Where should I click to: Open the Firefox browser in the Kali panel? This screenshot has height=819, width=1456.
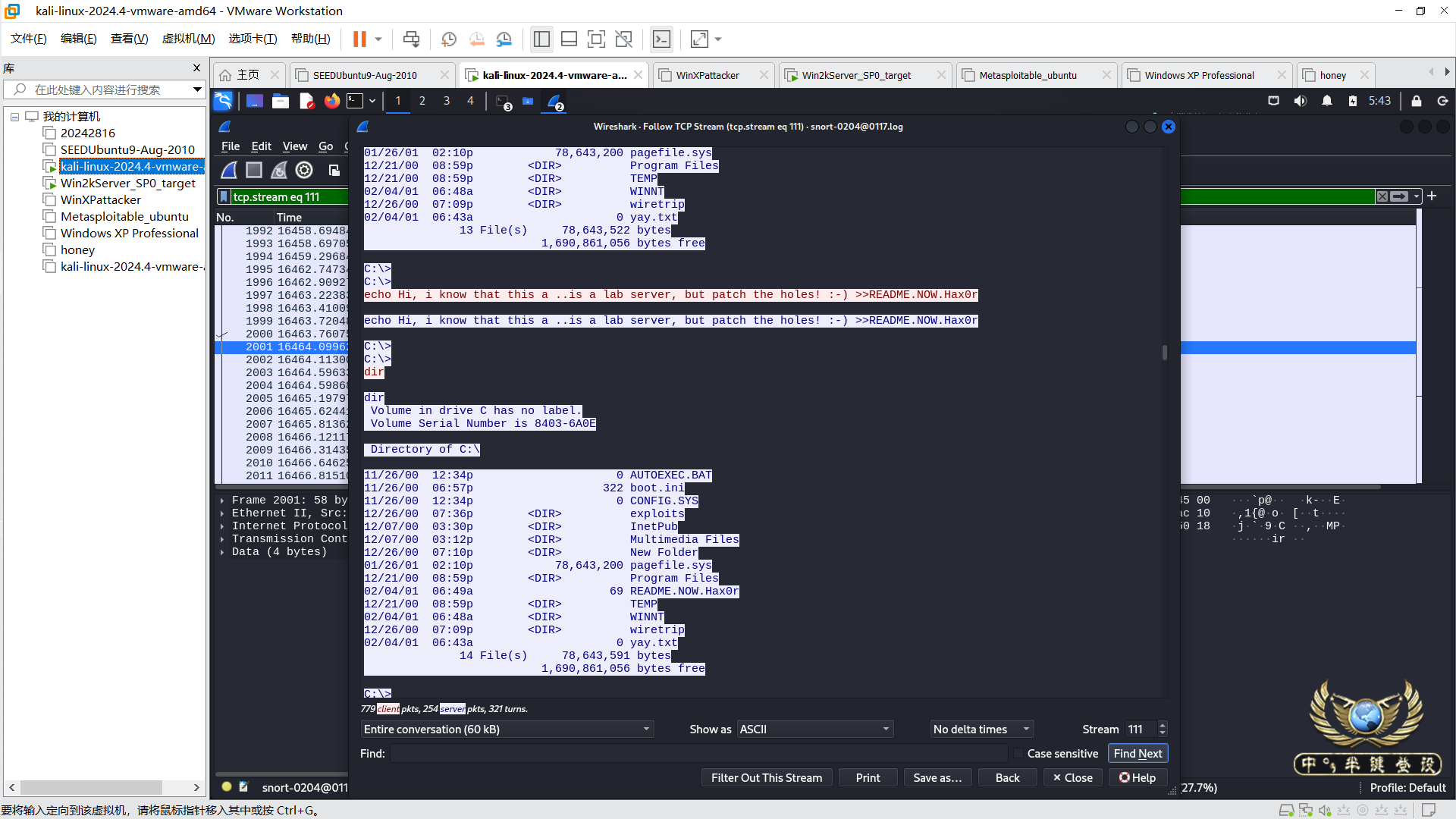(332, 101)
